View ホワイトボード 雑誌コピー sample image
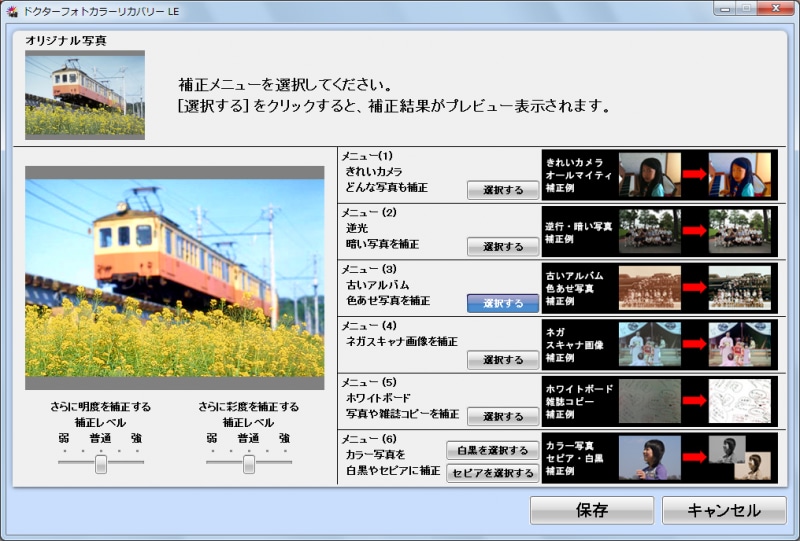 click(x=659, y=401)
